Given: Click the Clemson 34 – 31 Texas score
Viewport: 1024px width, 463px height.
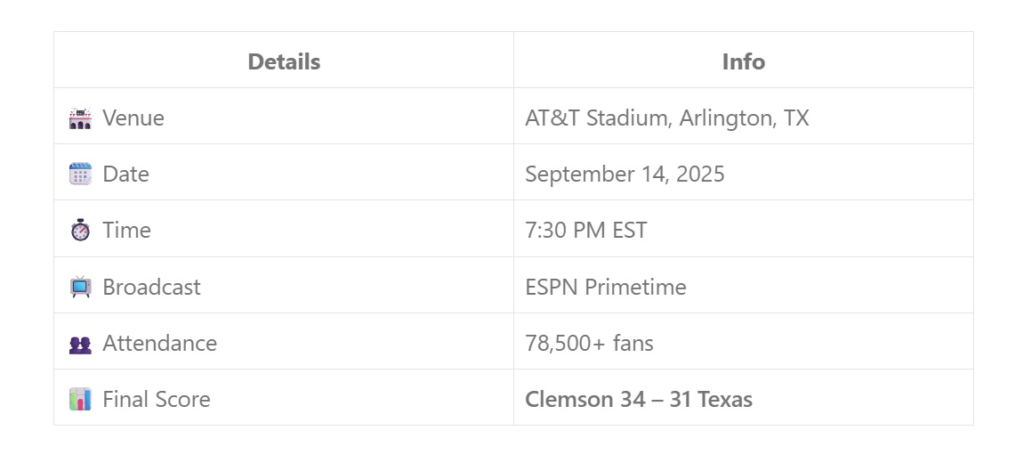Looking at the screenshot, I should [639, 399].
